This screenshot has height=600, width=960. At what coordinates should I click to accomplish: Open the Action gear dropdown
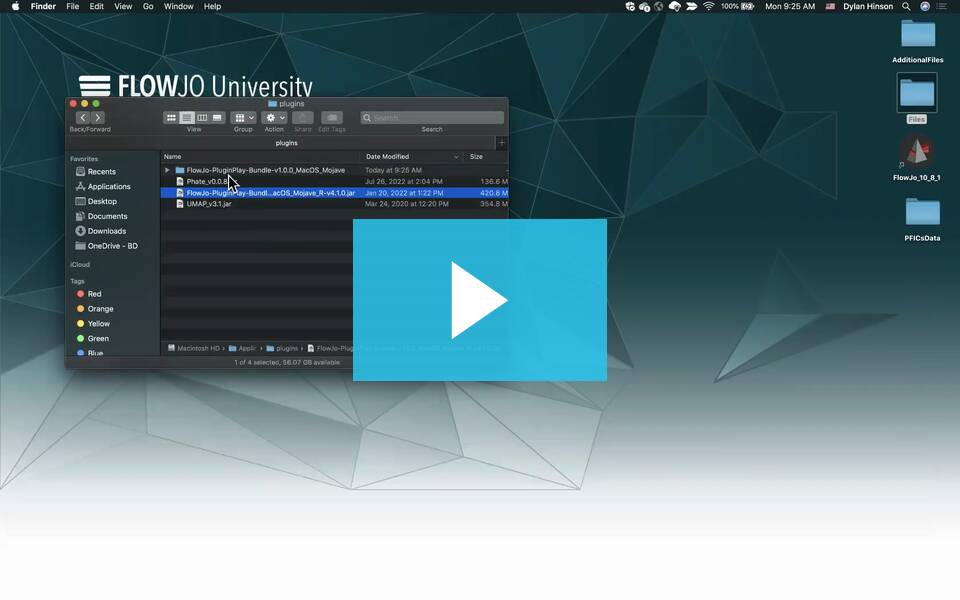coord(274,118)
